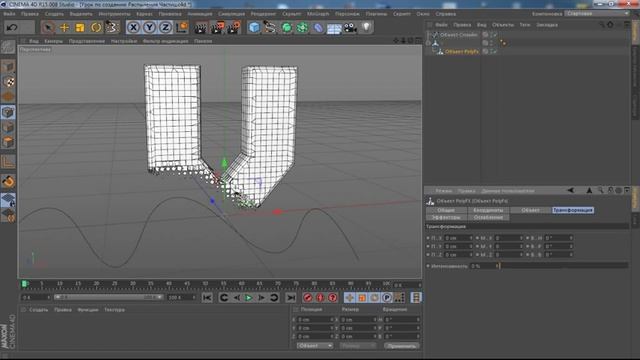Open the green NURBS generator icon
The height and width of the screenshot is (360, 640).
287,27
